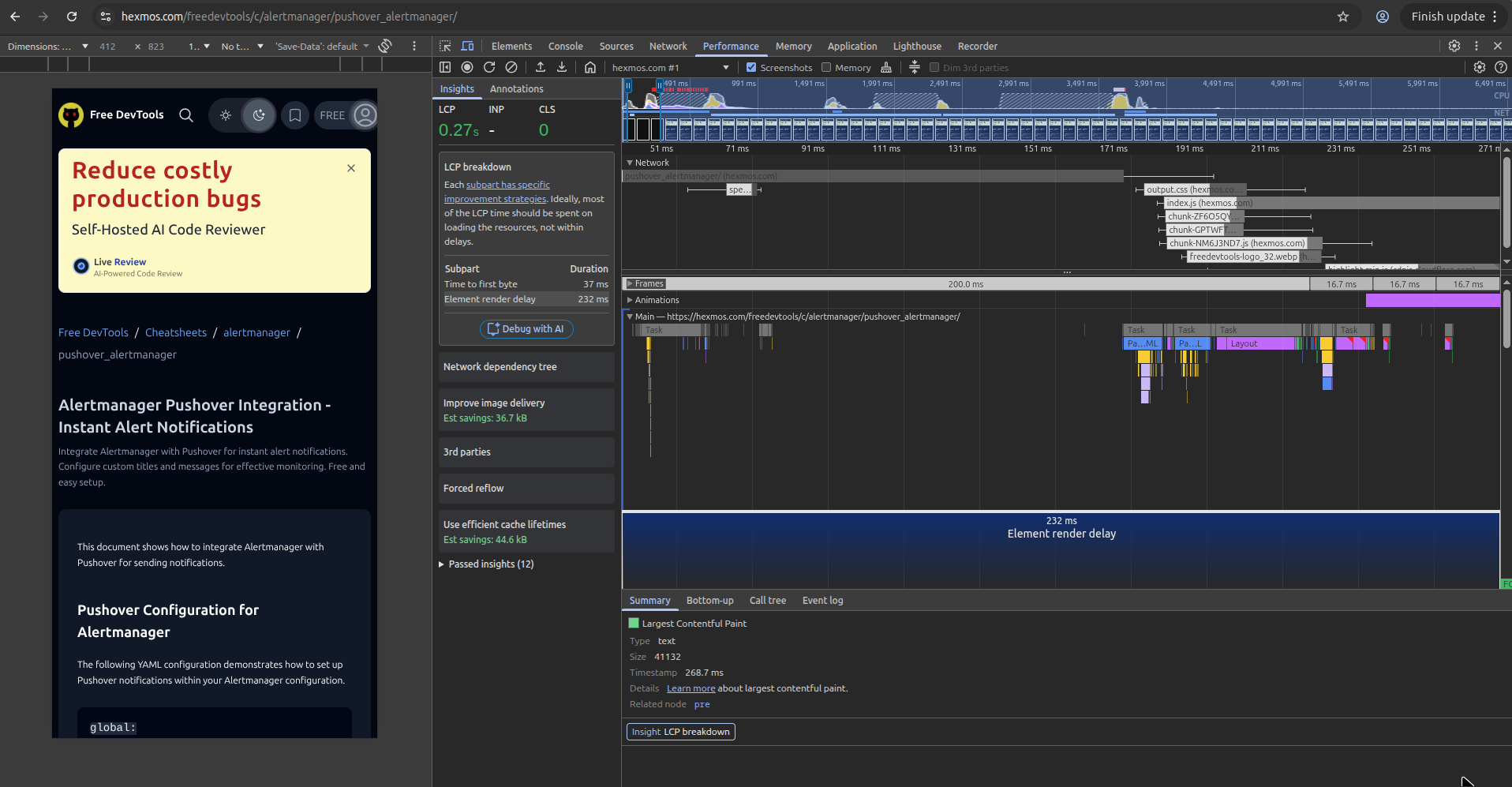The width and height of the screenshot is (1512, 787).
Task: Click the purple Layout block in flame chart
Action: 1255,344
